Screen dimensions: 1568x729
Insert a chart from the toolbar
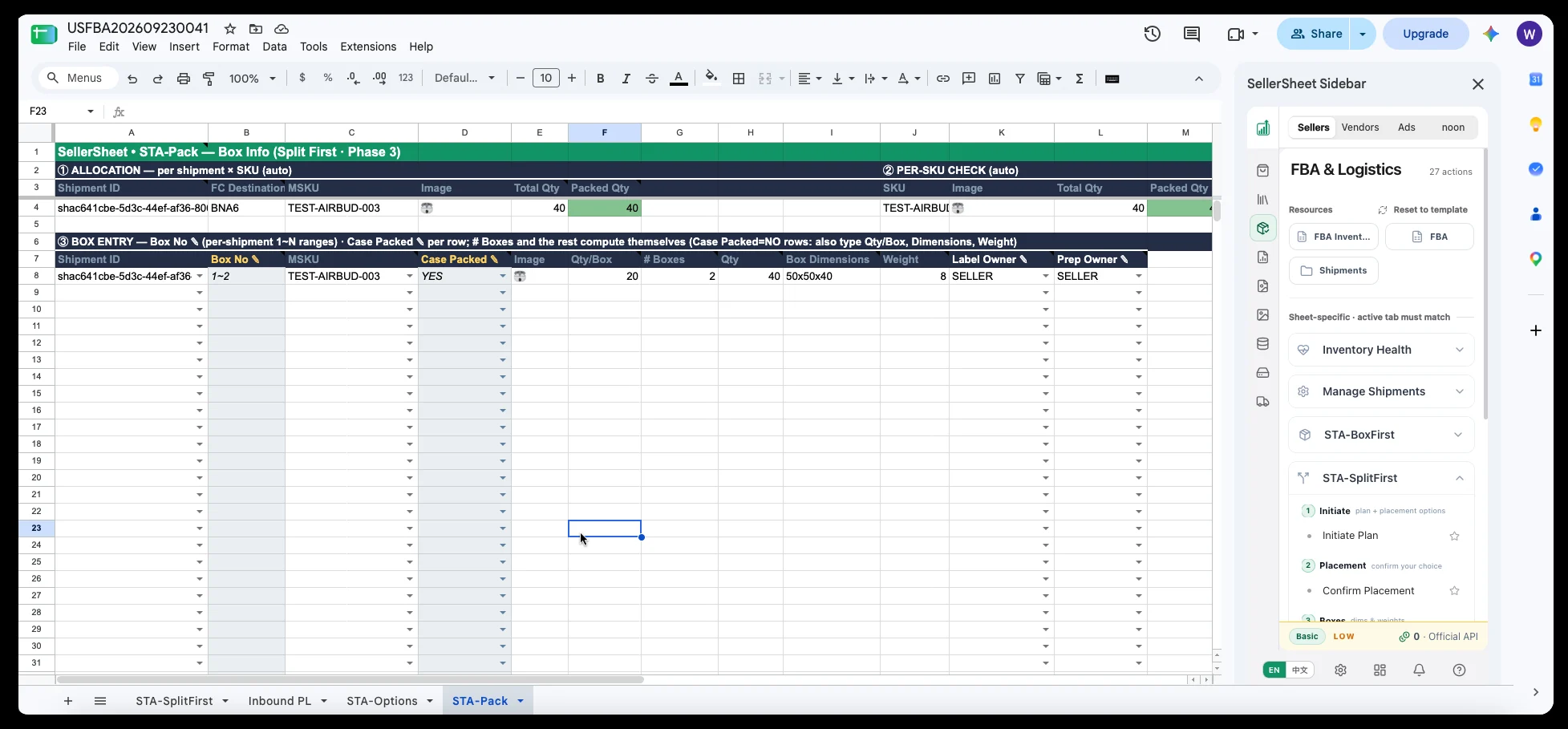click(x=995, y=79)
